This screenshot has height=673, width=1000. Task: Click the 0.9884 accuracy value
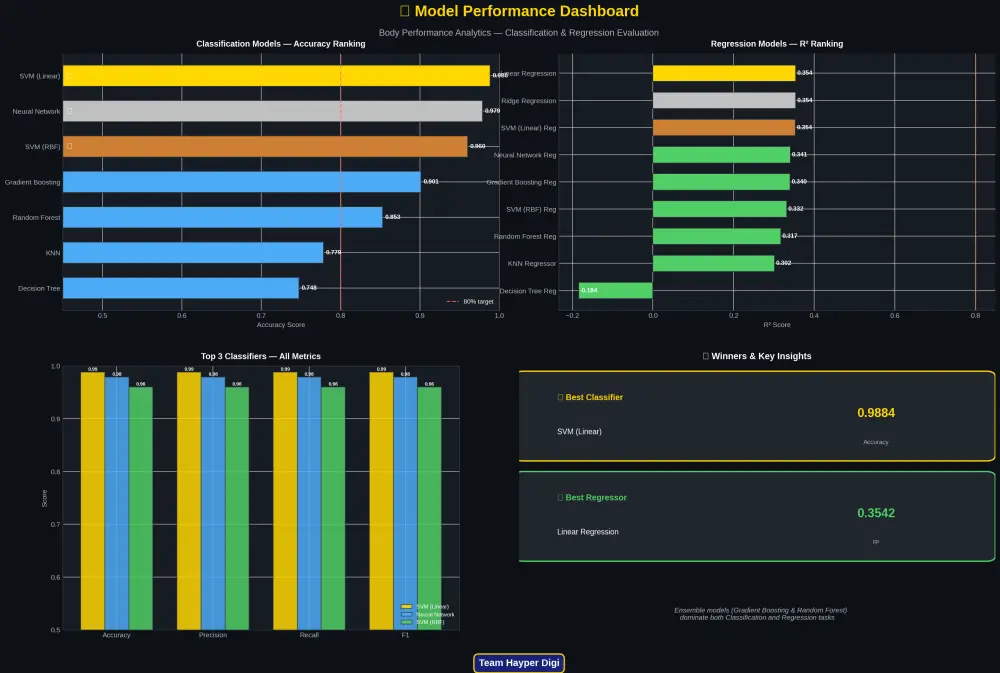click(876, 413)
